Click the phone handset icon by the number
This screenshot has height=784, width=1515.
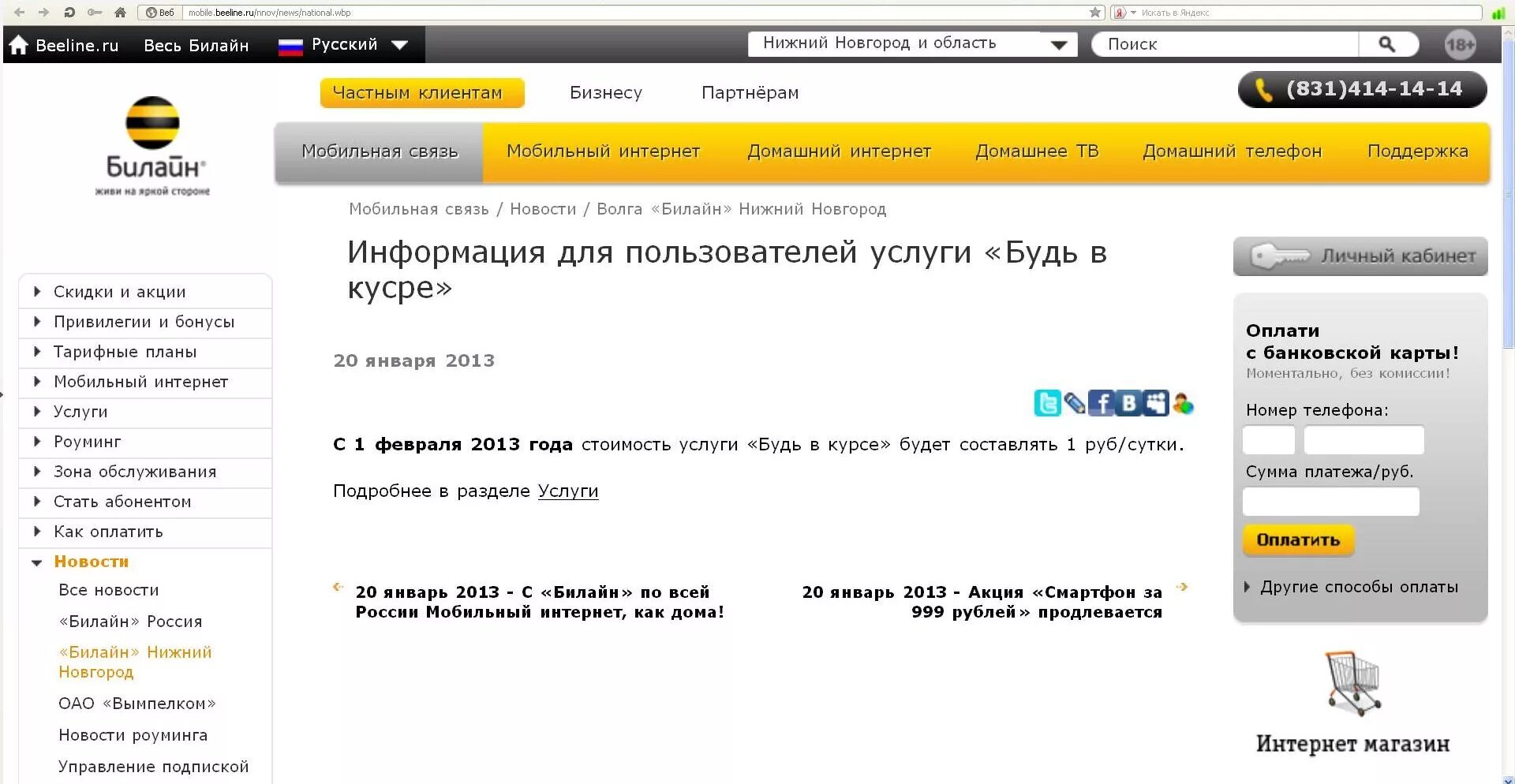(x=1263, y=90)
